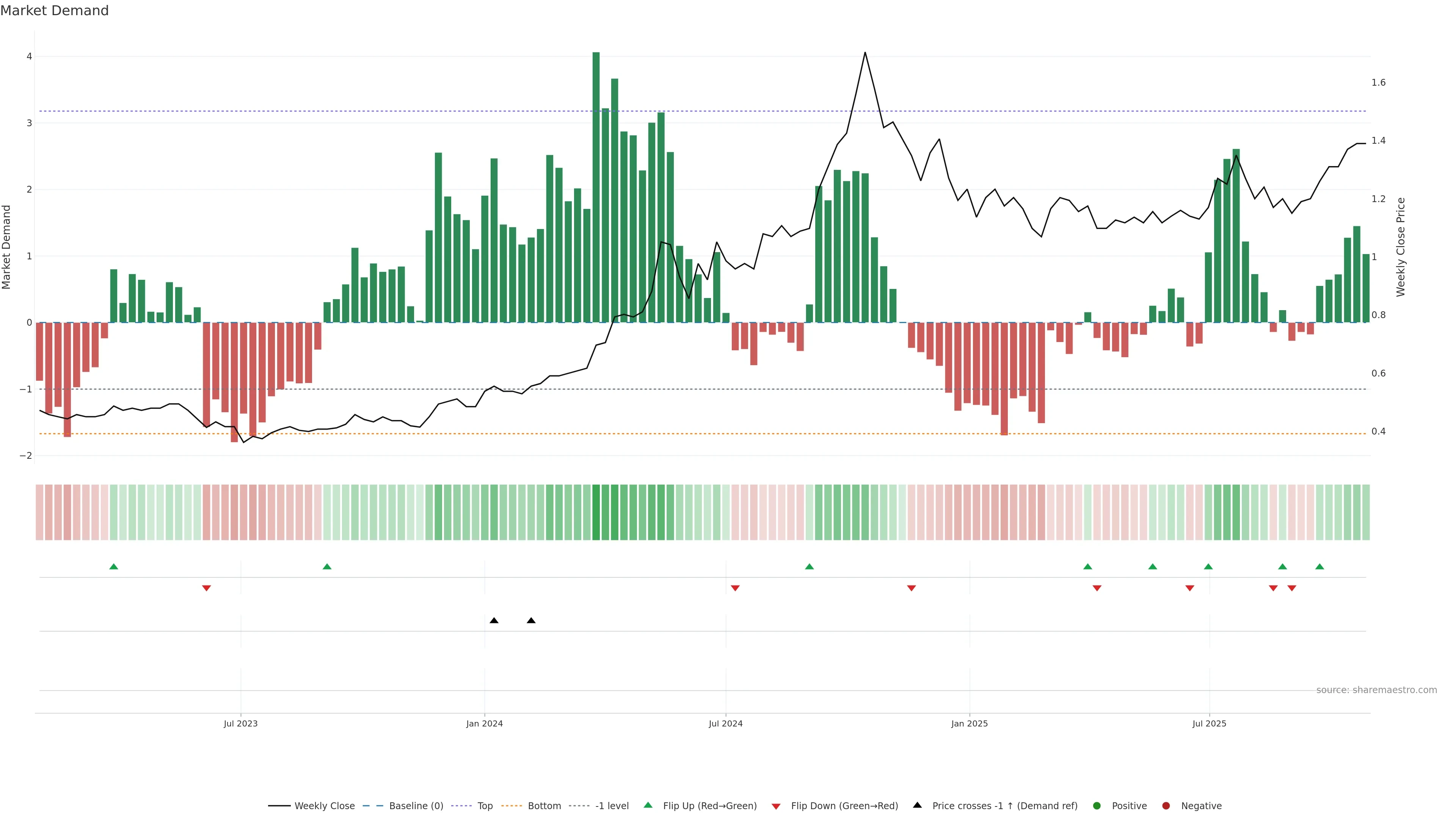
Task: Click the Weekly Close legend line icon
Action: [x=279, y=806]
